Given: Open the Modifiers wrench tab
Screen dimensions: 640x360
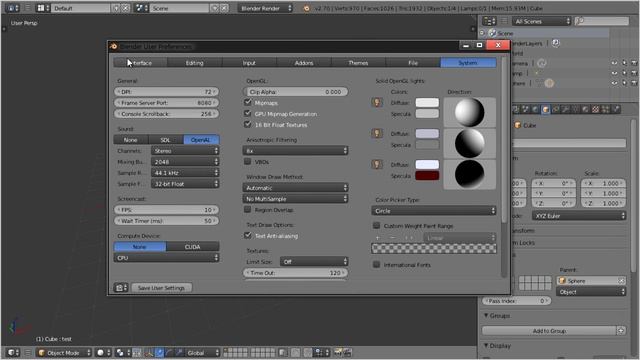Looking at the screenshot, I should pos(566,109).
